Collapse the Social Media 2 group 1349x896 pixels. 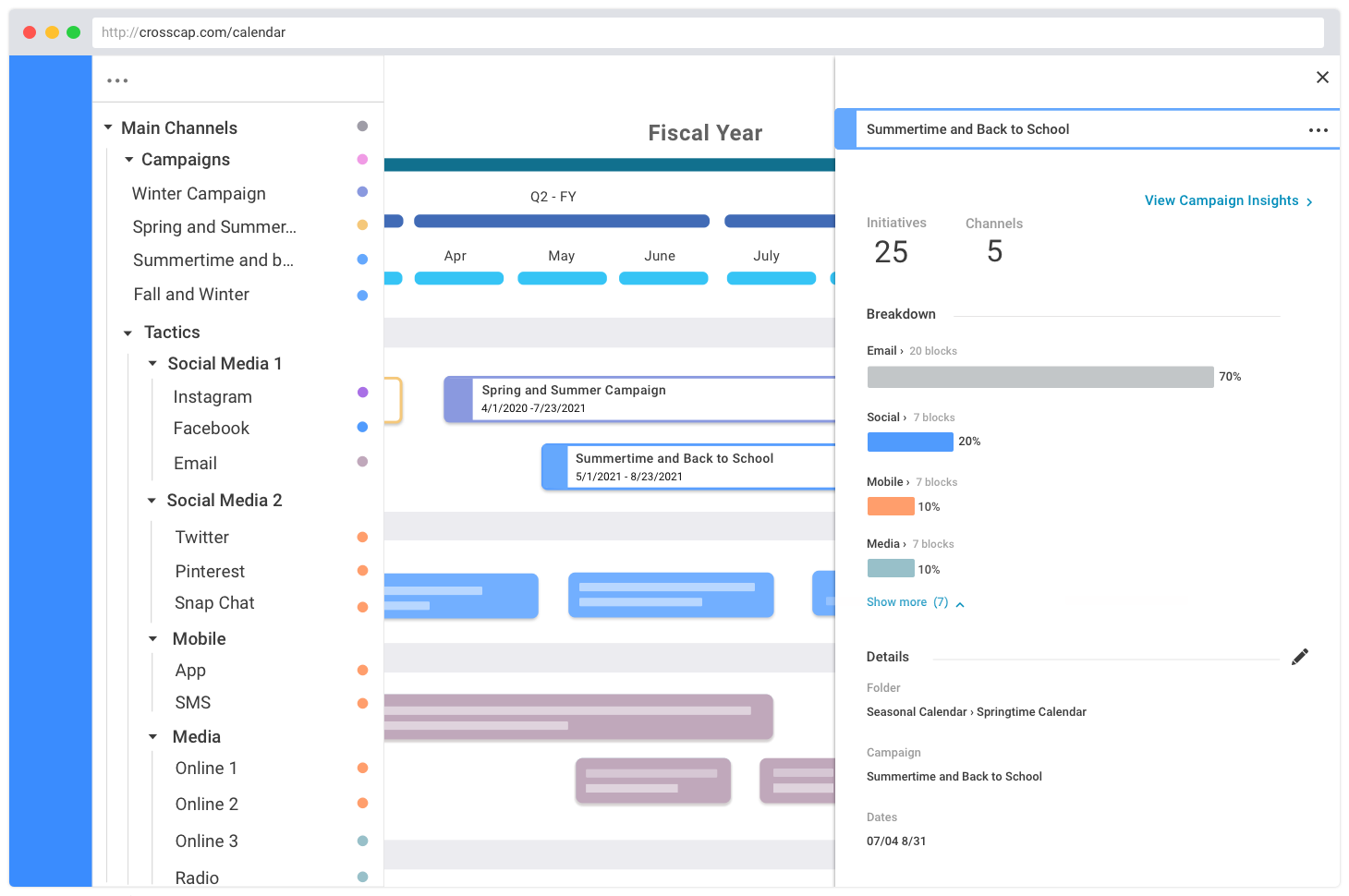point(152,501)
